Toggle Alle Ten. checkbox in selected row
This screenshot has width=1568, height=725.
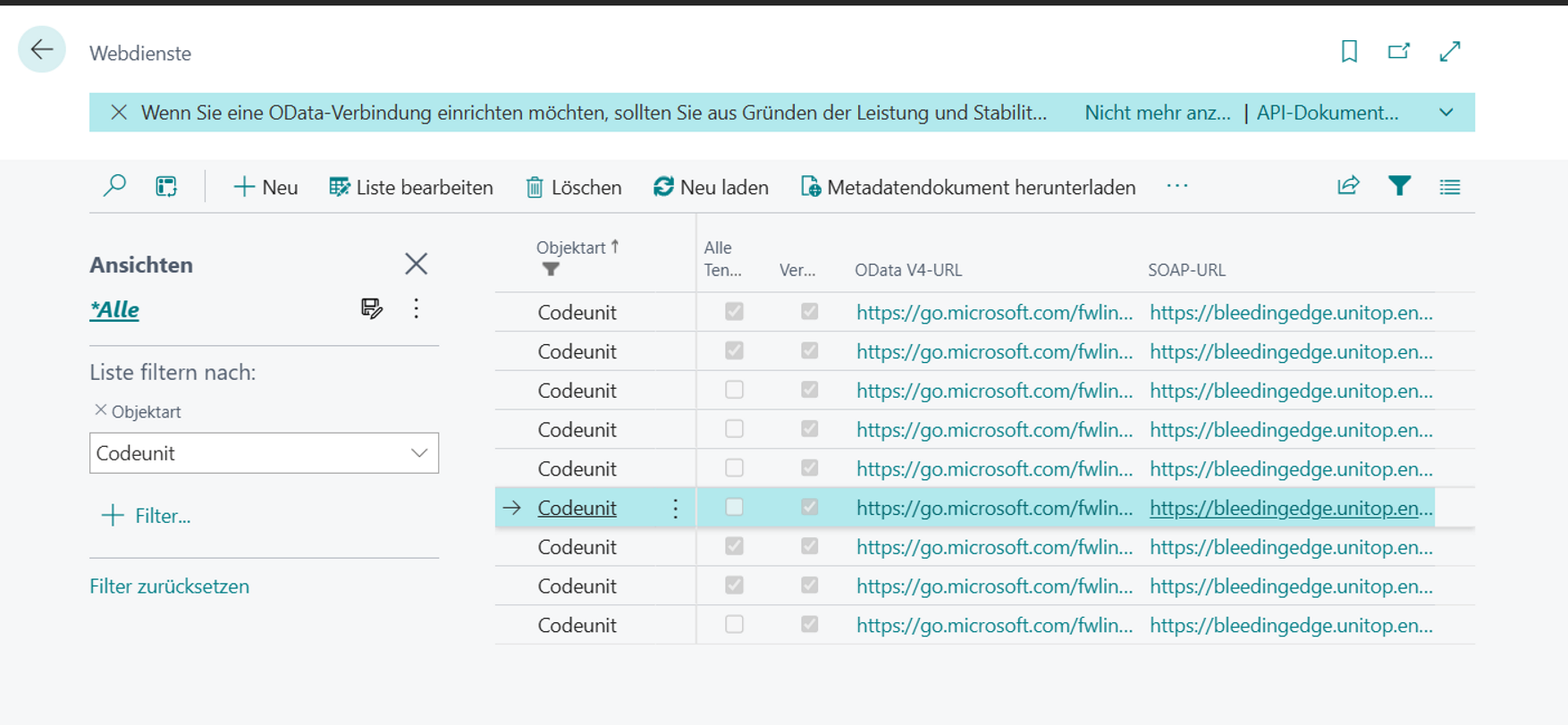[x=734, y=508]
